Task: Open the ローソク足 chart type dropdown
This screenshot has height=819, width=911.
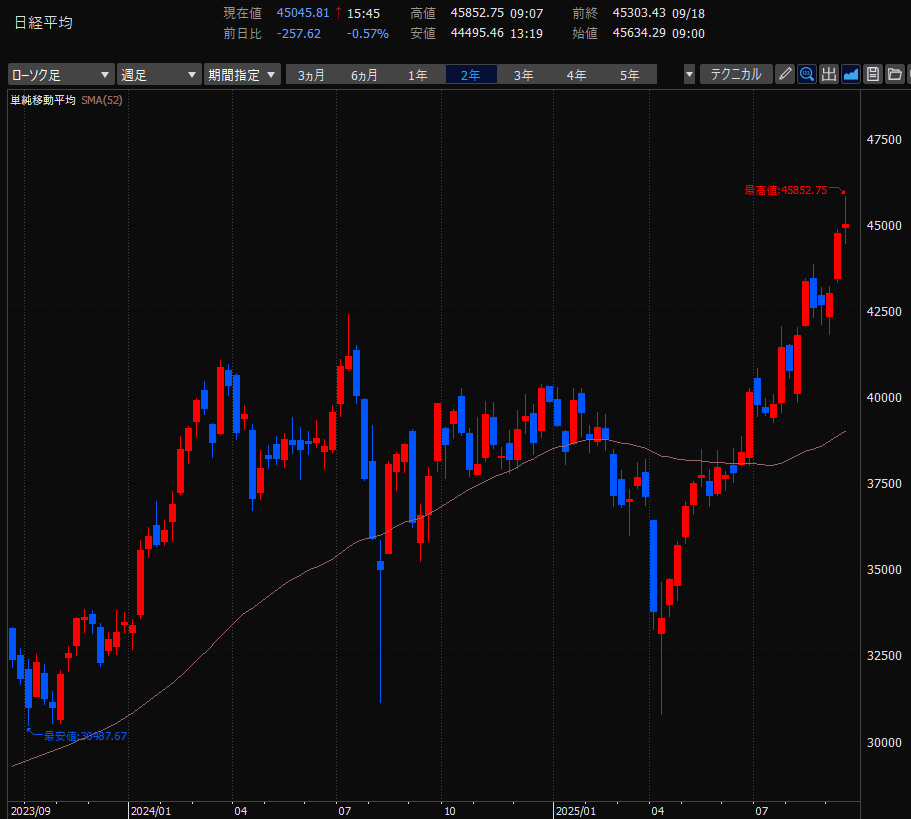Action: [61, 75]
